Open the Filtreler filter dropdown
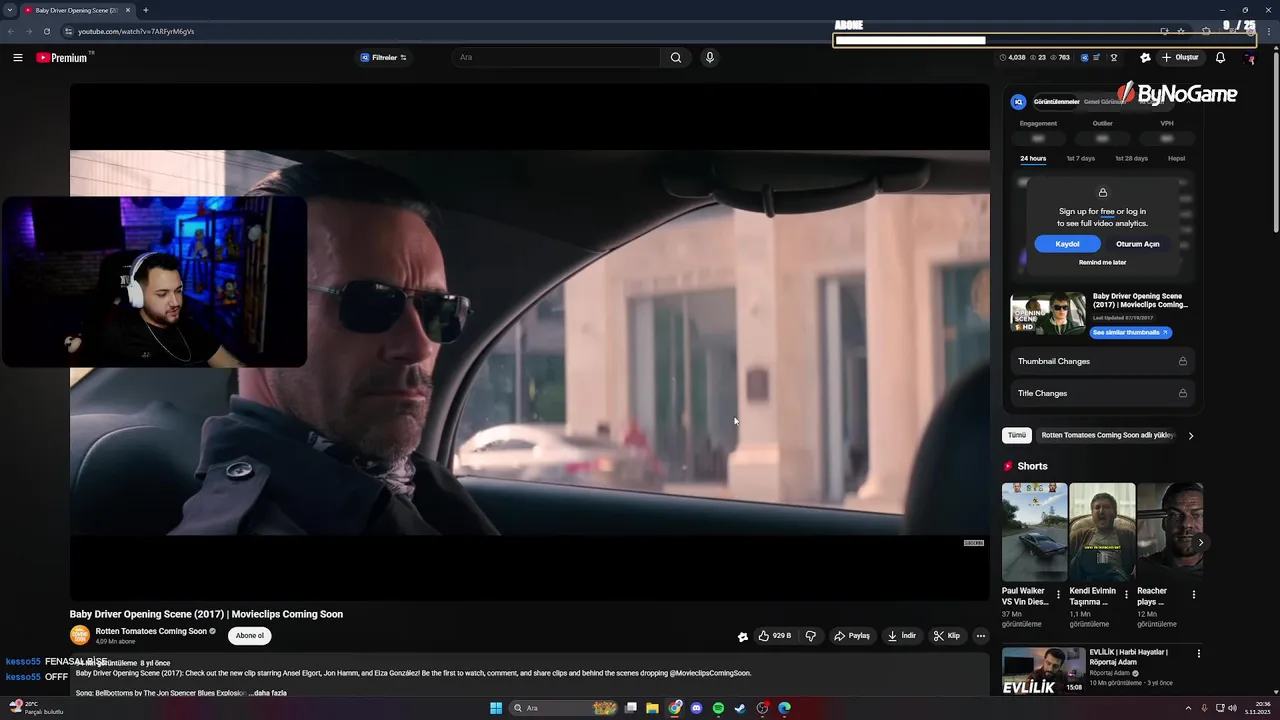 tap(383, 58)
